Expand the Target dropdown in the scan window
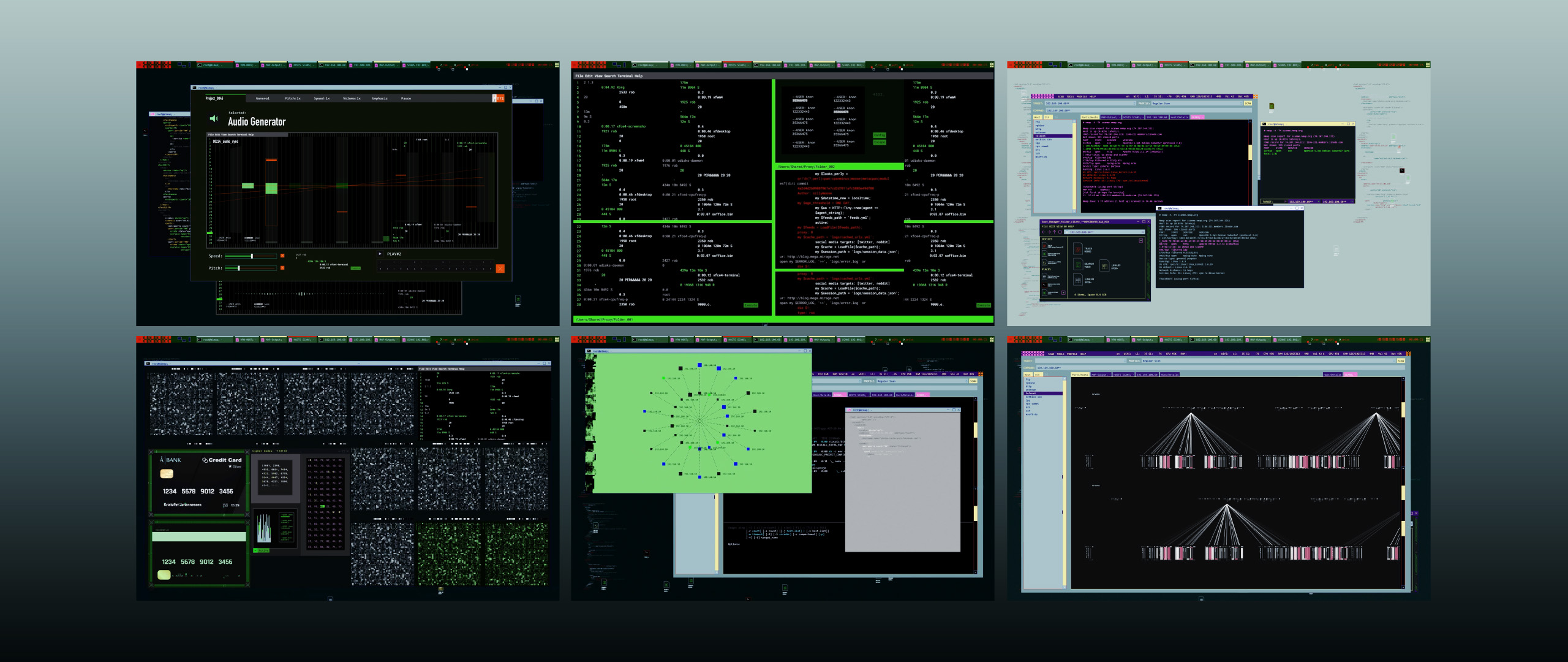This screenshot has height=662, width=1568. pos(1134,104)
